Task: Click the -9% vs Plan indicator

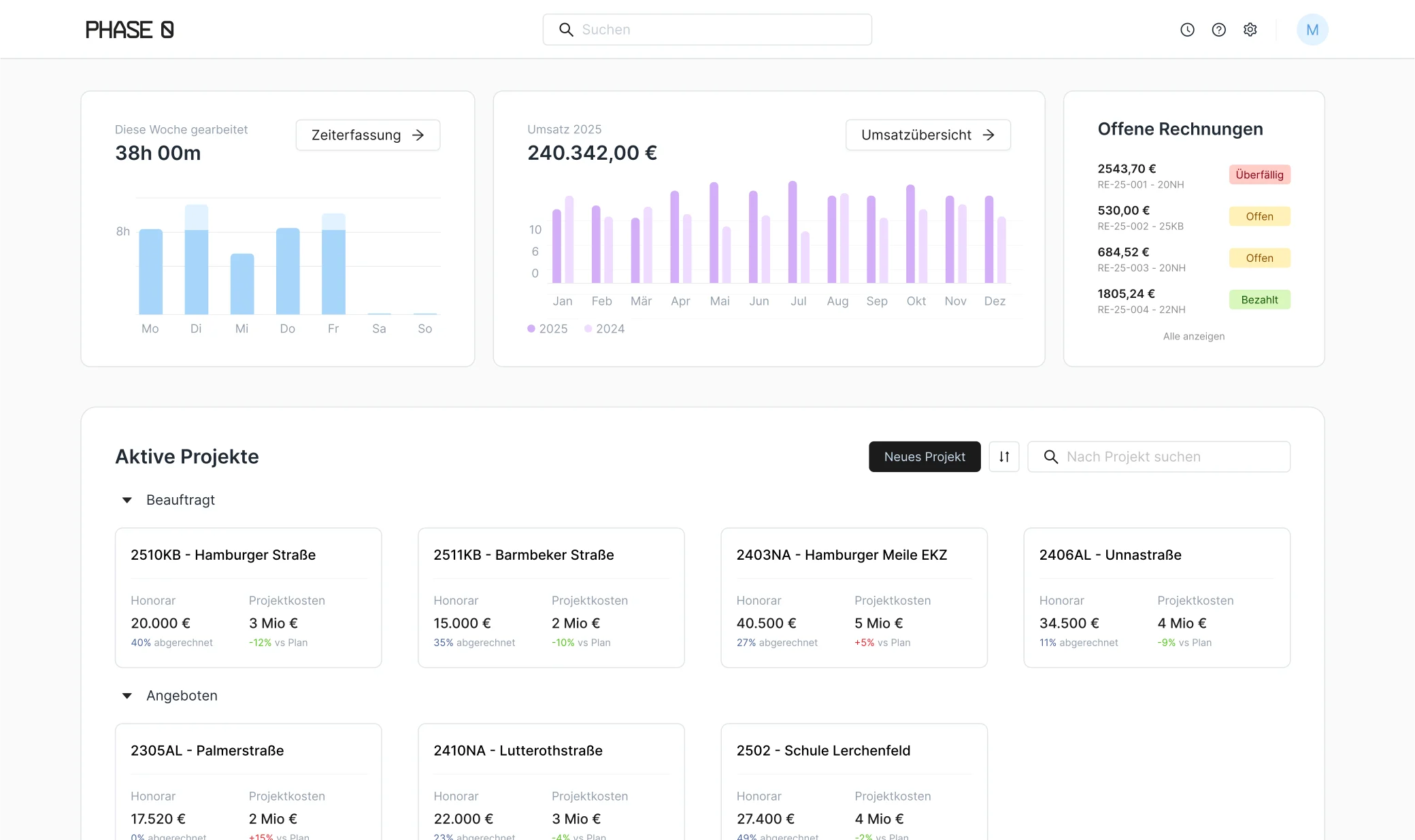Action: point(1184,643)
